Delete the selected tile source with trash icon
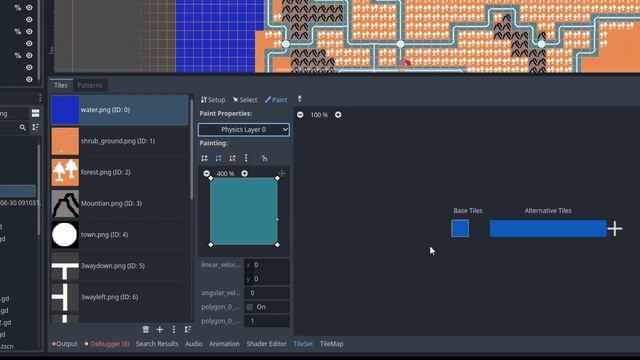Image resolution: width=640 pixels, height=360 pixels. coord(146,329)
